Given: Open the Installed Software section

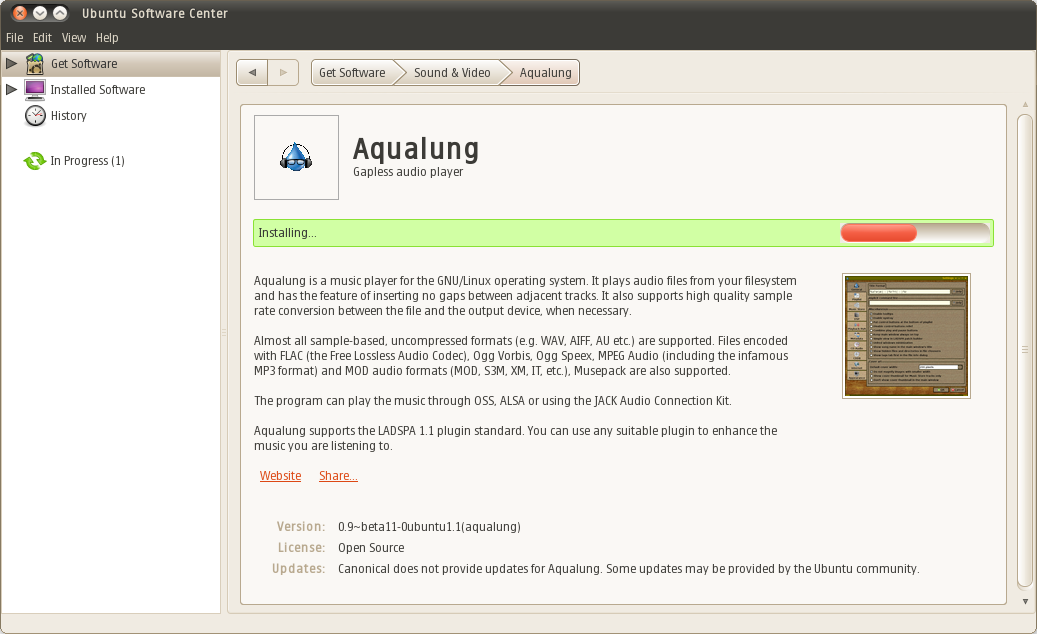Looking at the screenshot, I should click(33, 89).
